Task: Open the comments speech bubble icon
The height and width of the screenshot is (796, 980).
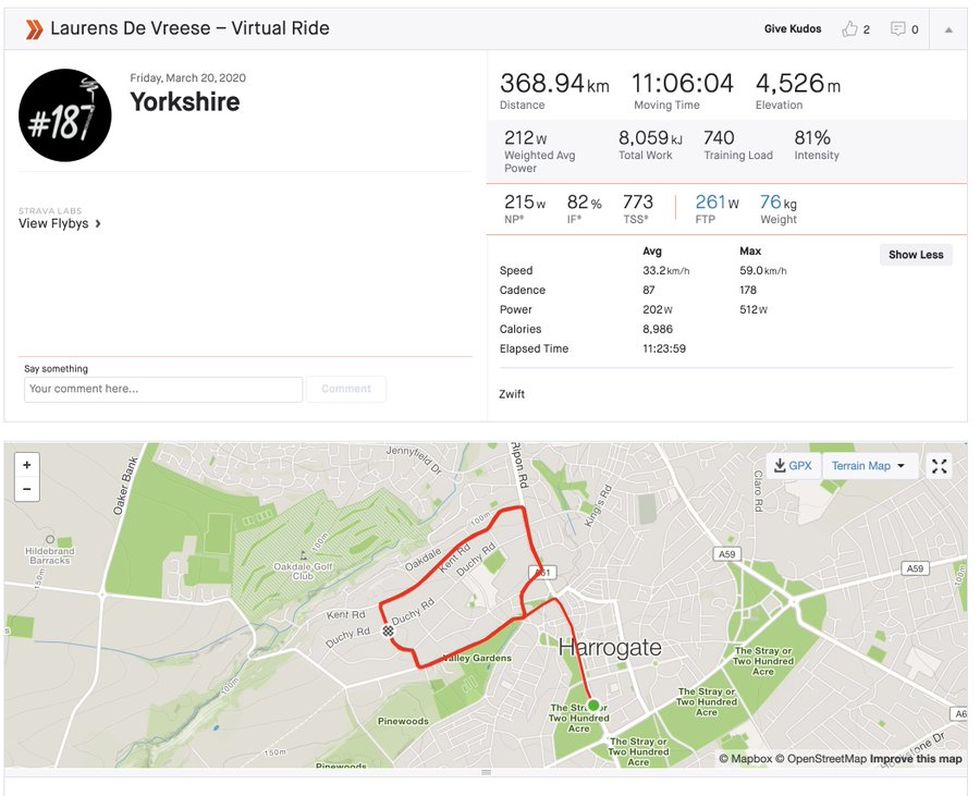Action: [x=898, y=29]
